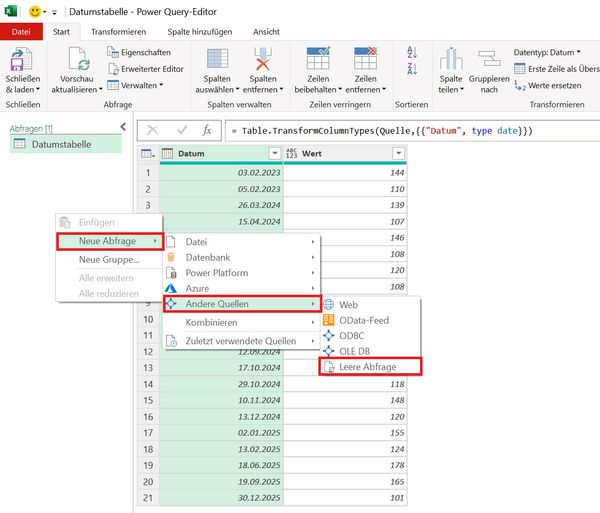
Task: Sort ascending with the A-Z icon
Action: 412,52
